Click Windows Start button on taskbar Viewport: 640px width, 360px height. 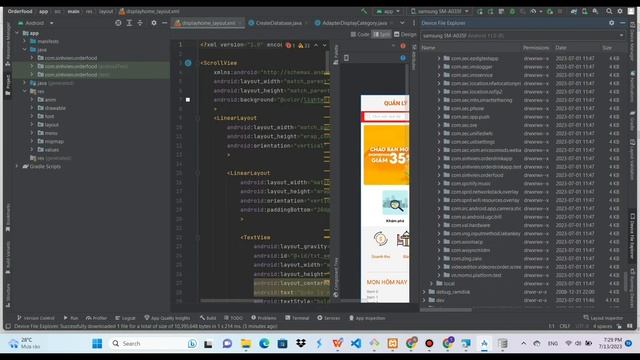click(x=97, y=343)
